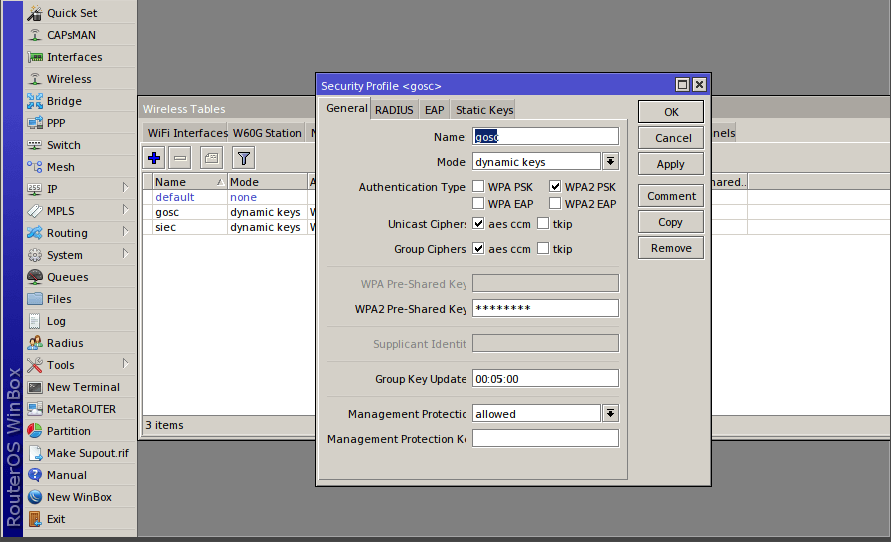Open Interfaces list icon
Viewport: 891px width, 542px height.
pyautogui.click(x=35, y=57)
